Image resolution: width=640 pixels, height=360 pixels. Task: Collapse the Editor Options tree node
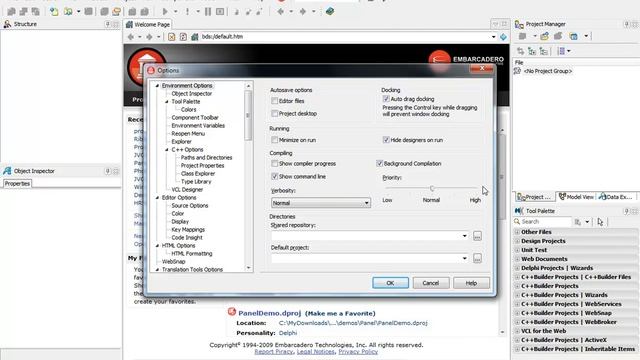[x=157, y=198]
